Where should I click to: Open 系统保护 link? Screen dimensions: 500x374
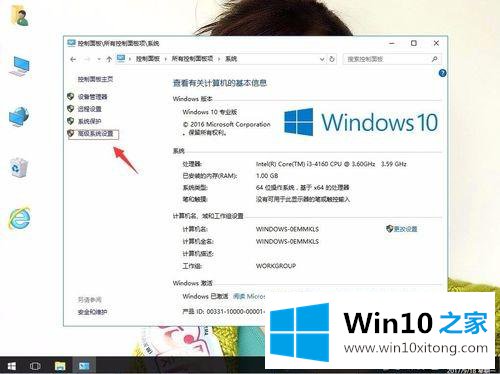point(89,121)
